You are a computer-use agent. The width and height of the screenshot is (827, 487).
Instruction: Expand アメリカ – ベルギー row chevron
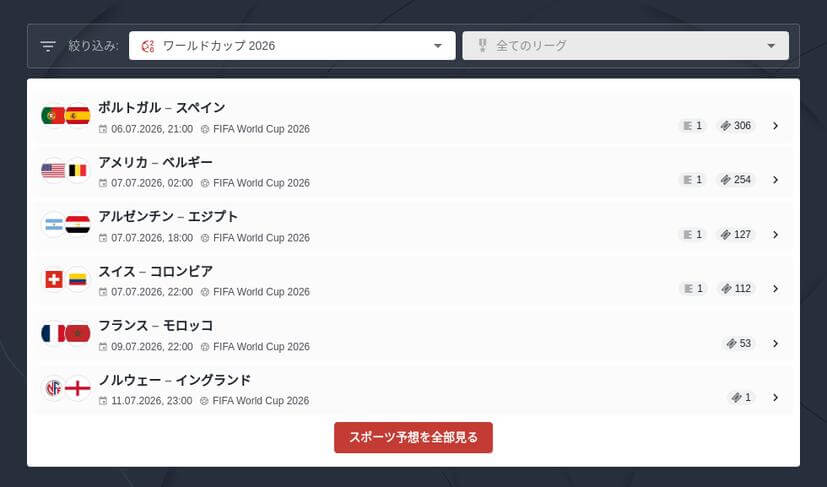click(775, 180)
